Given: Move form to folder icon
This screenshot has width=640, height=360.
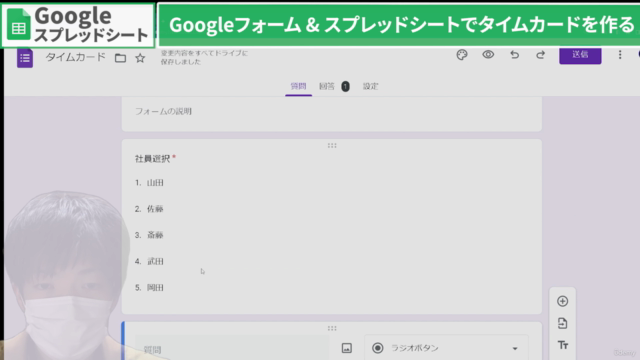Looking at the screenshot, I should point(120,58).
